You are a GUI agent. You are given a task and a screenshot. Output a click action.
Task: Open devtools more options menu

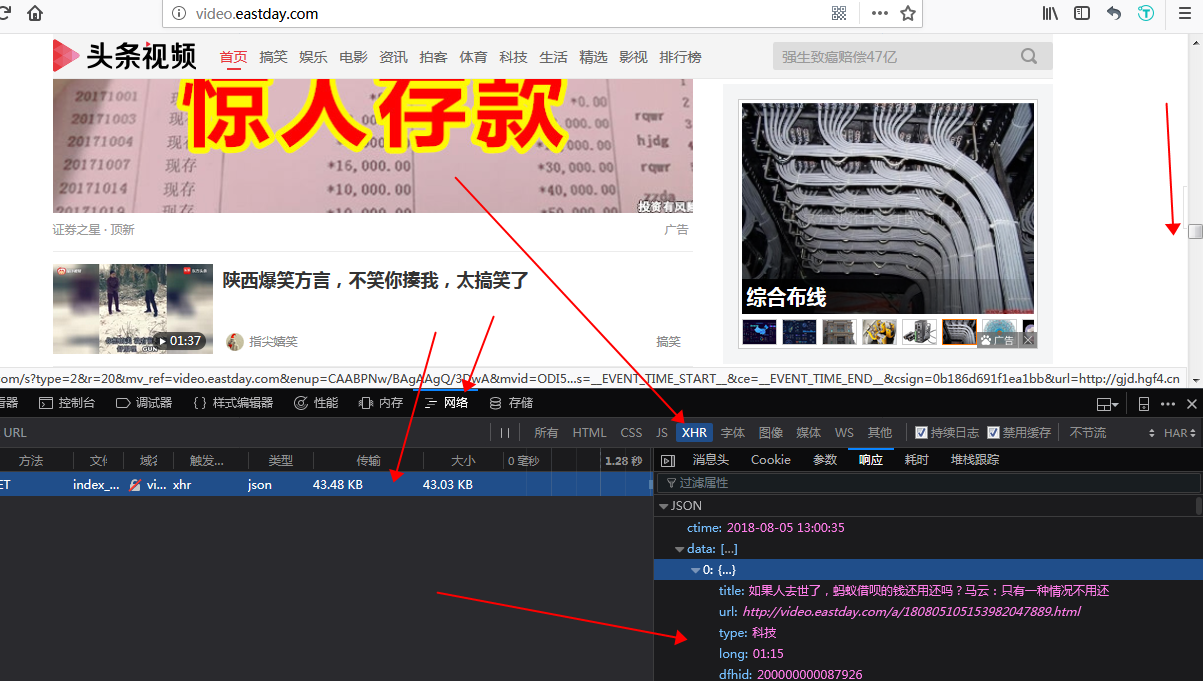click(x=1168, y=404)
